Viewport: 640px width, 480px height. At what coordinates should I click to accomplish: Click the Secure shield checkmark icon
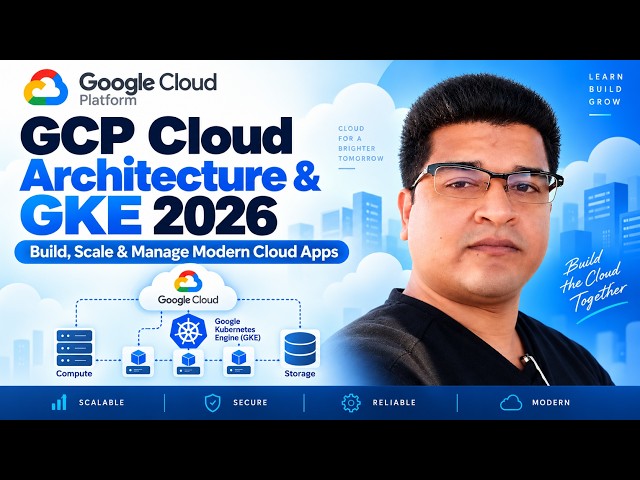(212, 403)
